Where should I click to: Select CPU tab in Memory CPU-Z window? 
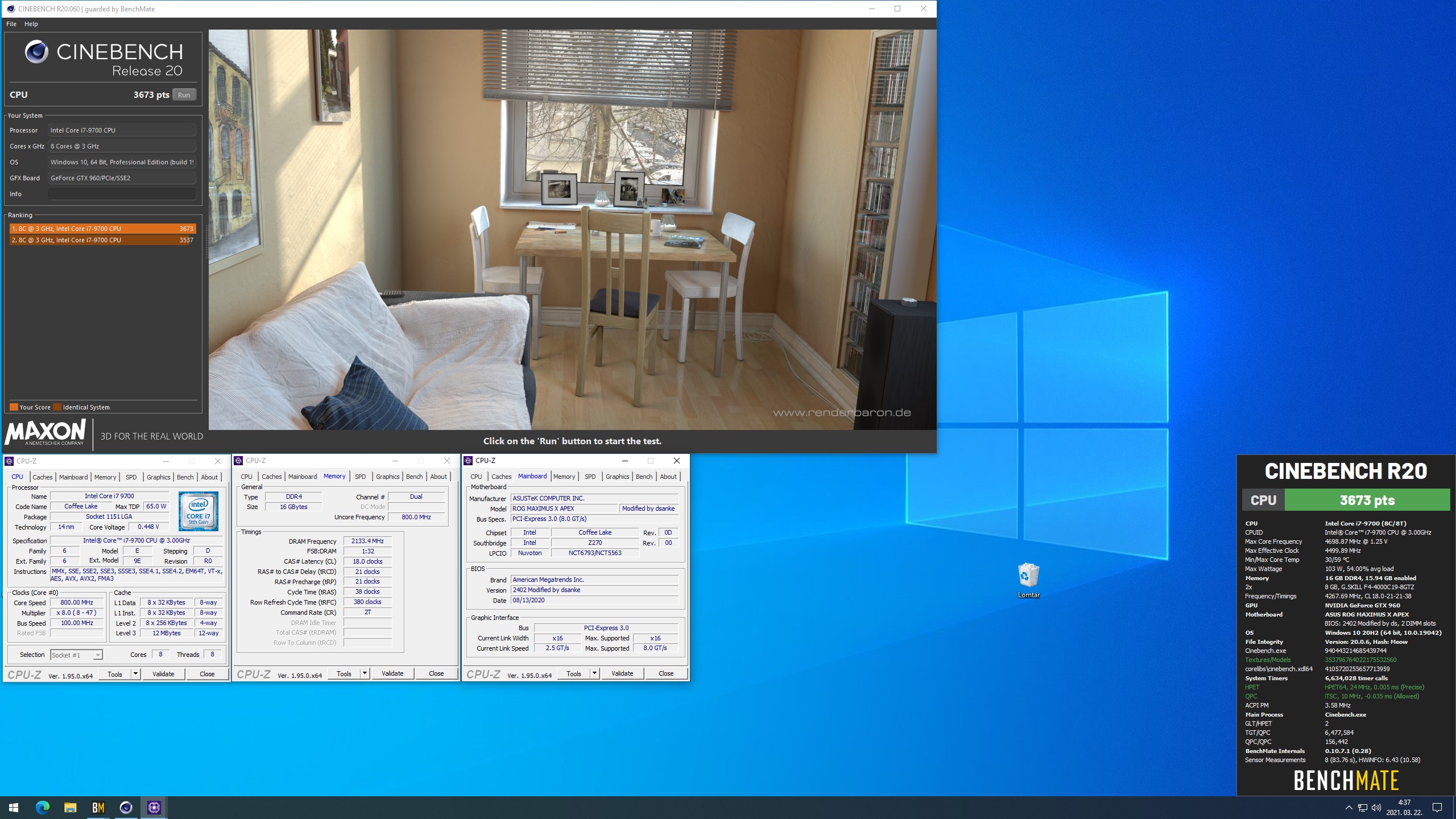(246, 477)
